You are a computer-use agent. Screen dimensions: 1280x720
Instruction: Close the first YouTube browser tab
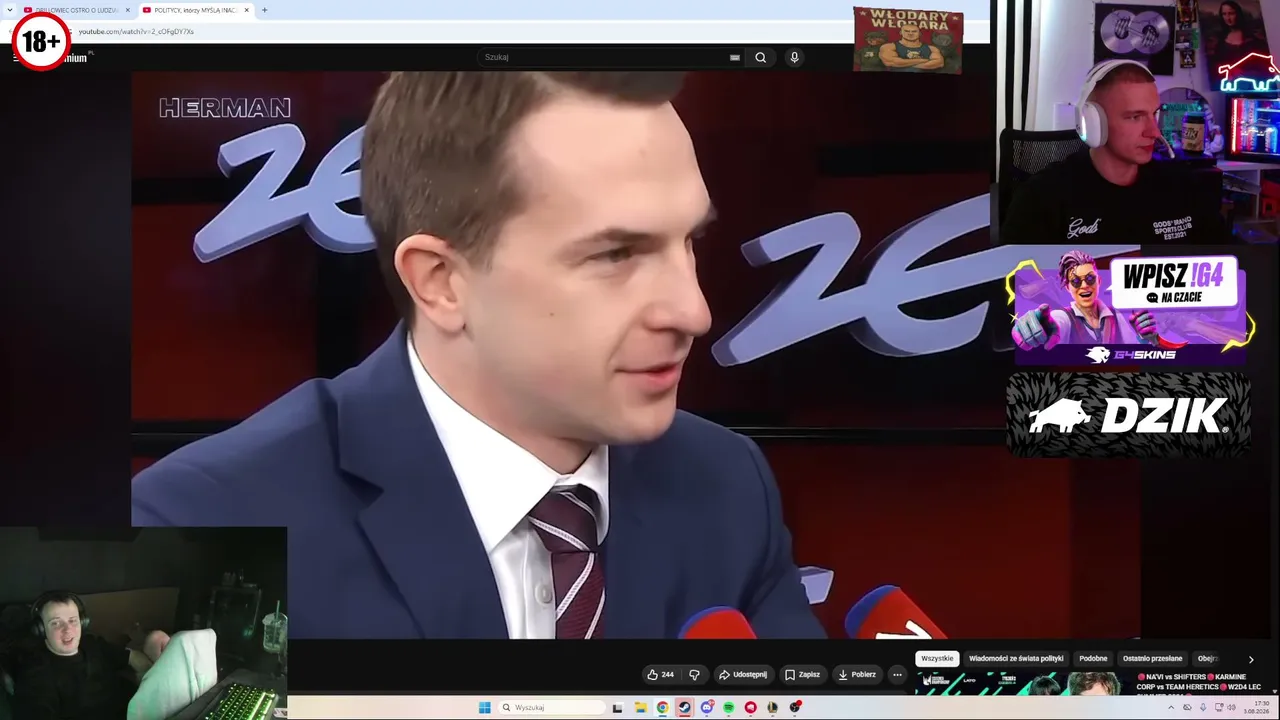pyautogui.click(x=127, y=10)
